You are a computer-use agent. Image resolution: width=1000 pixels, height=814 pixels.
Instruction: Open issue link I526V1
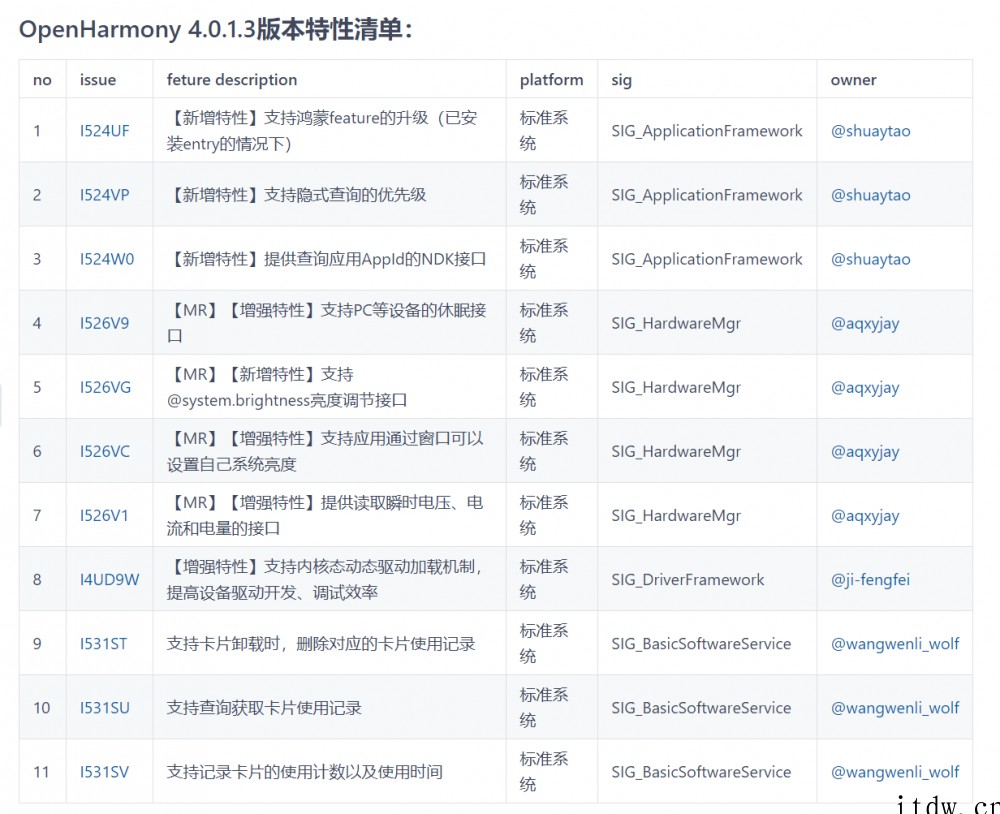pyautogui.click(x=104, y=515)
